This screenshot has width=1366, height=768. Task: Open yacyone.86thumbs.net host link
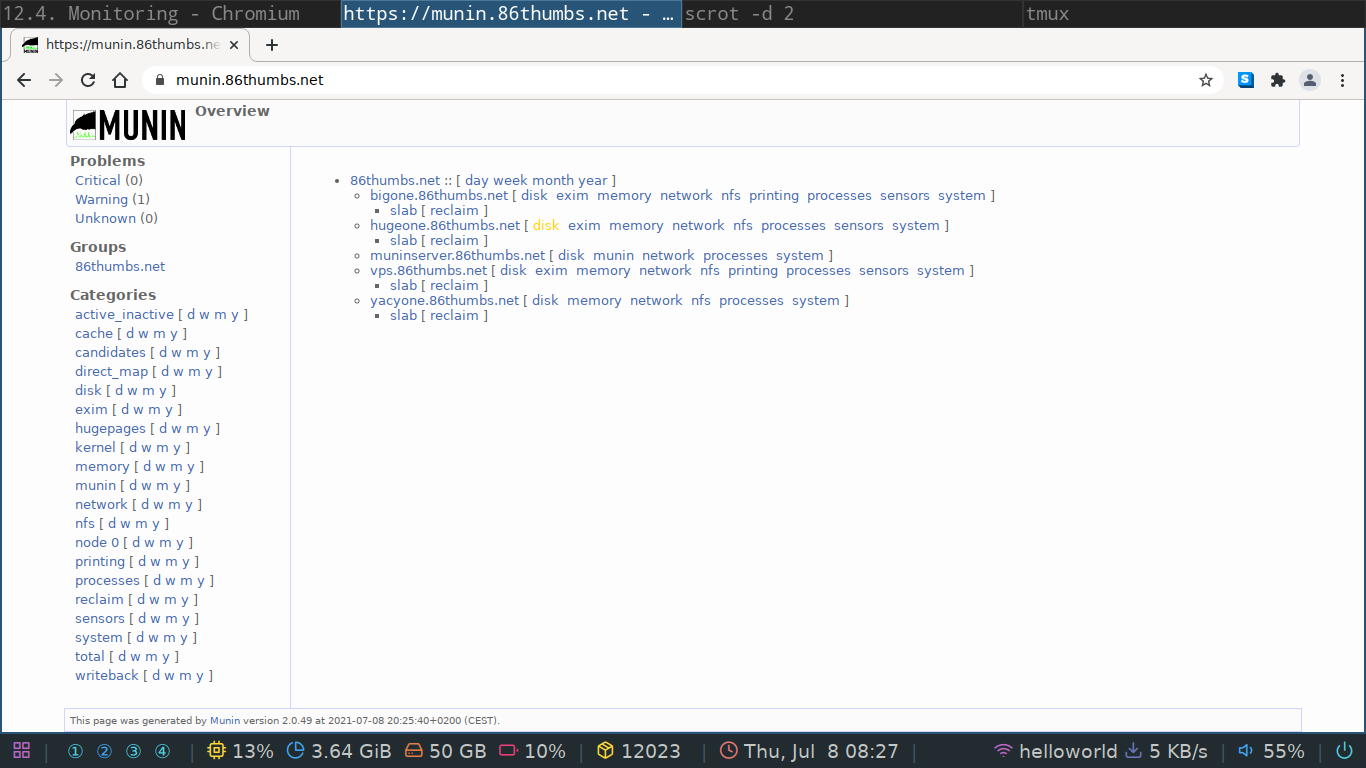[x=444, y=300]
